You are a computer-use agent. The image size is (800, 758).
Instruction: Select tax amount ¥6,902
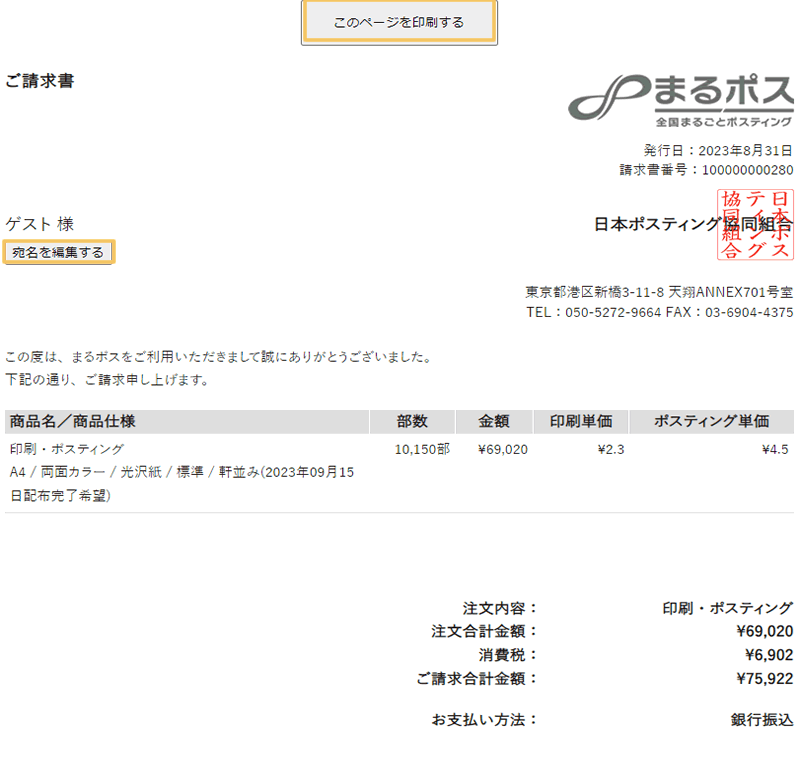click(769, 654)
